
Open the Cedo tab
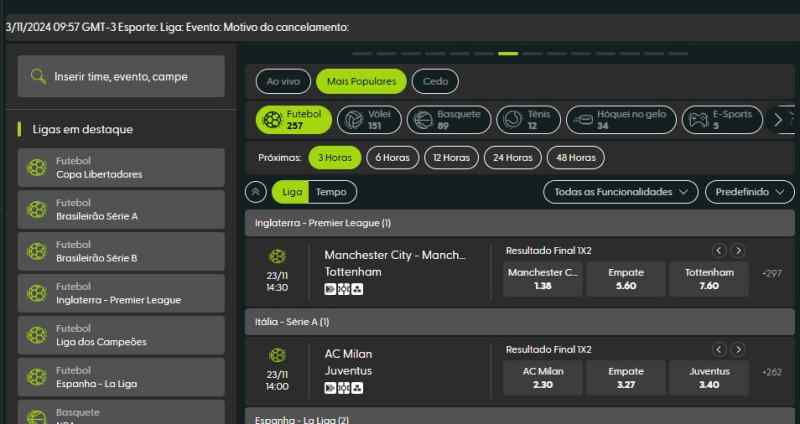click(435, 81)
